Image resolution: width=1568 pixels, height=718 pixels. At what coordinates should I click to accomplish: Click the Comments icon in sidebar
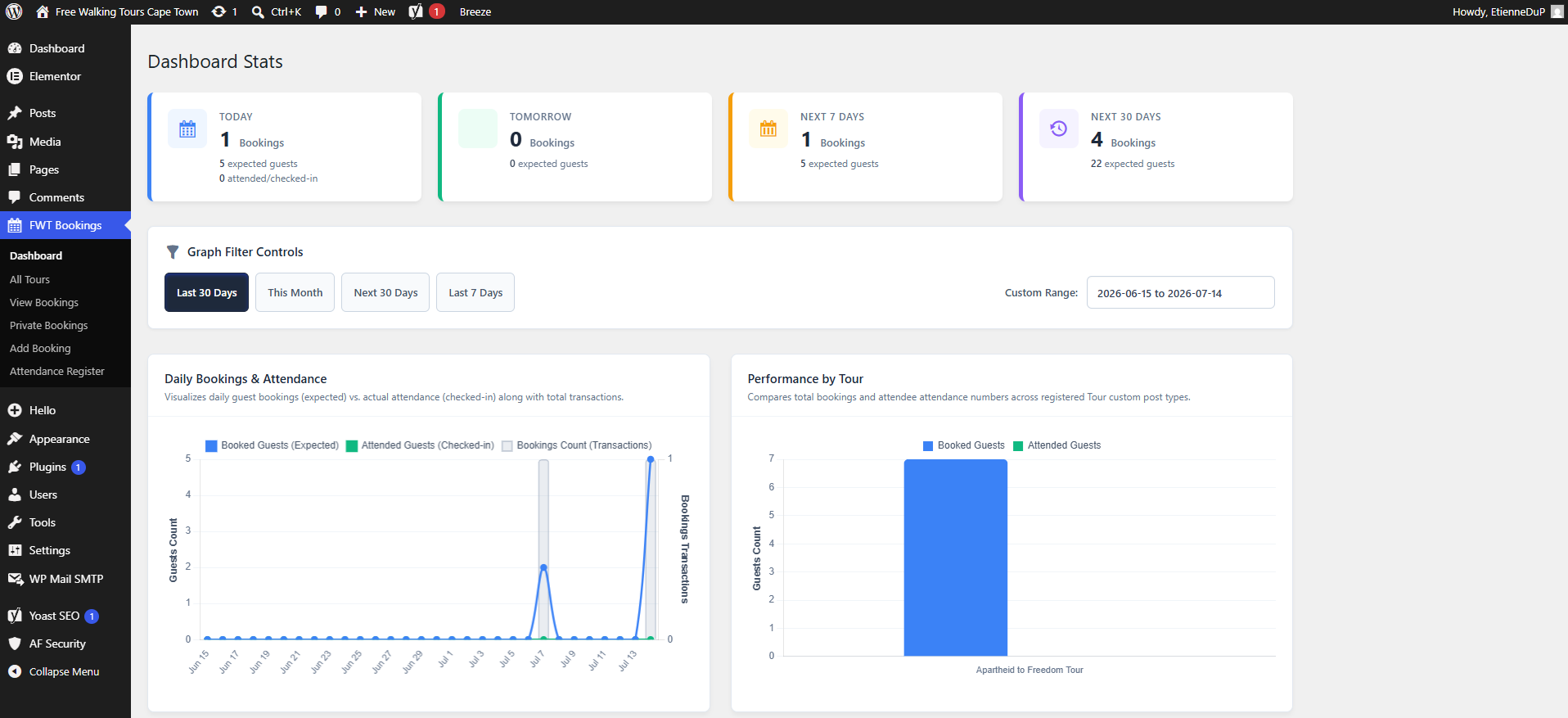[x=15, y=197]
